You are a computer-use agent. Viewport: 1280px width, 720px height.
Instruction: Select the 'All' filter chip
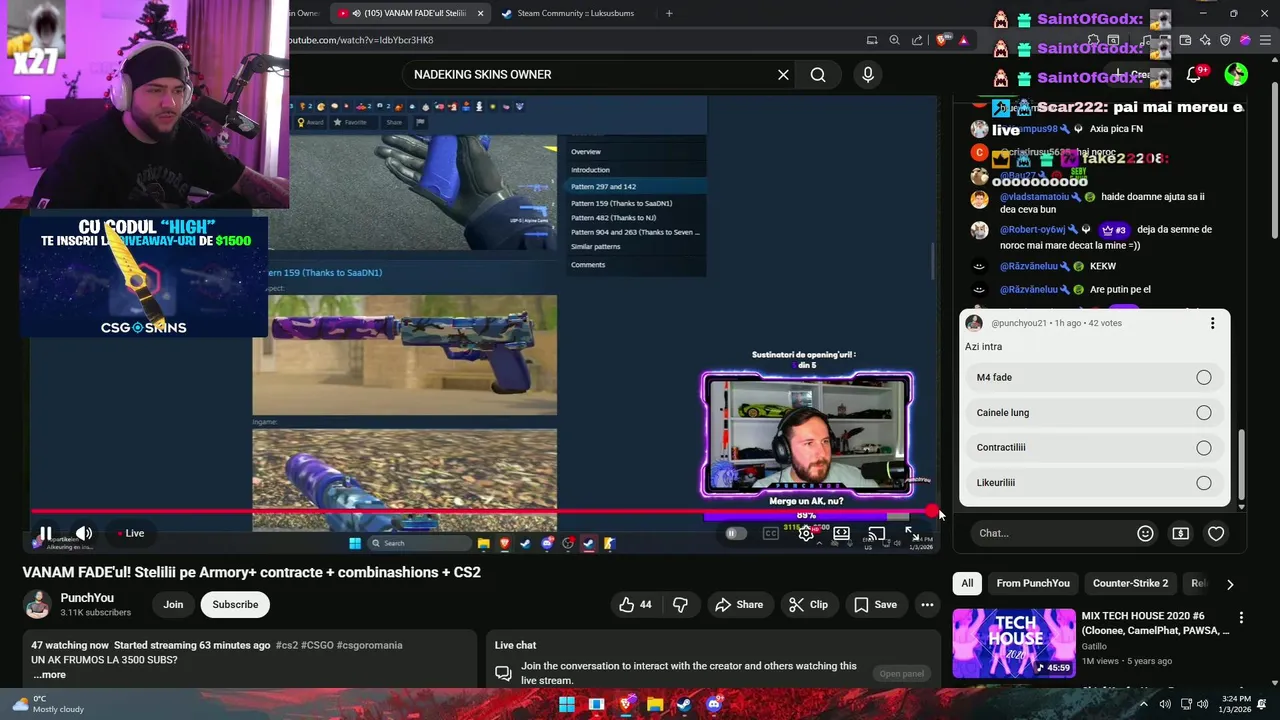tap(967, 583)
